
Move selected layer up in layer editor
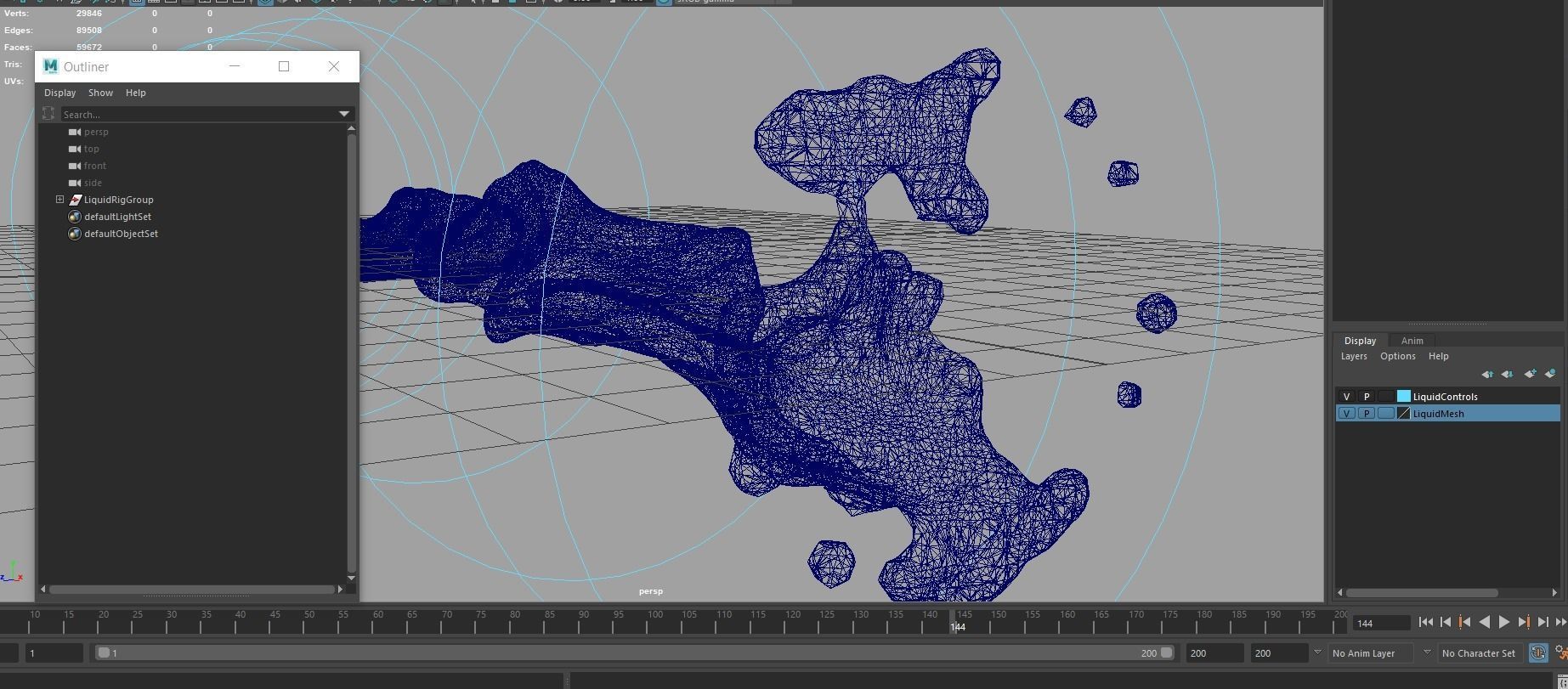point(1487,374)
